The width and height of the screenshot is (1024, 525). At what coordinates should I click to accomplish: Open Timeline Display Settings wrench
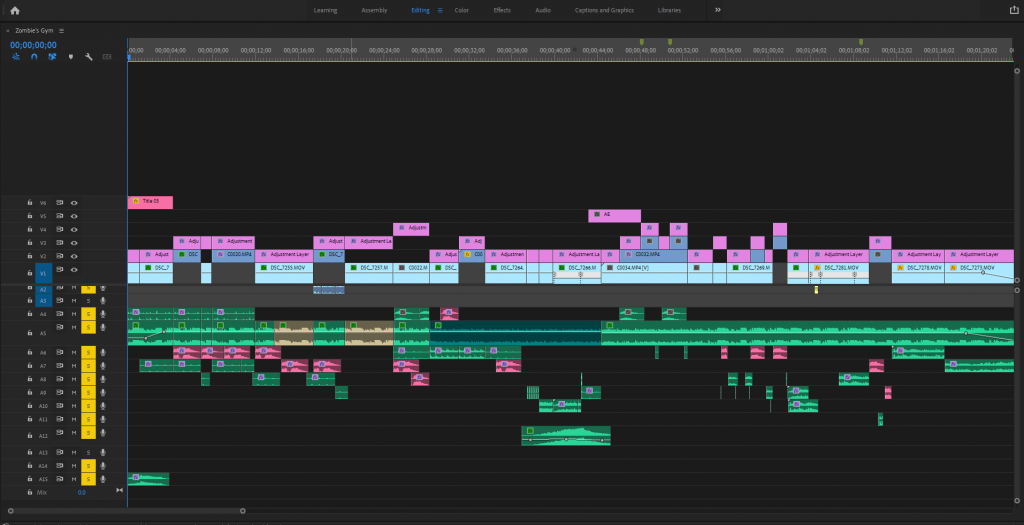click(x=89, y=57)
